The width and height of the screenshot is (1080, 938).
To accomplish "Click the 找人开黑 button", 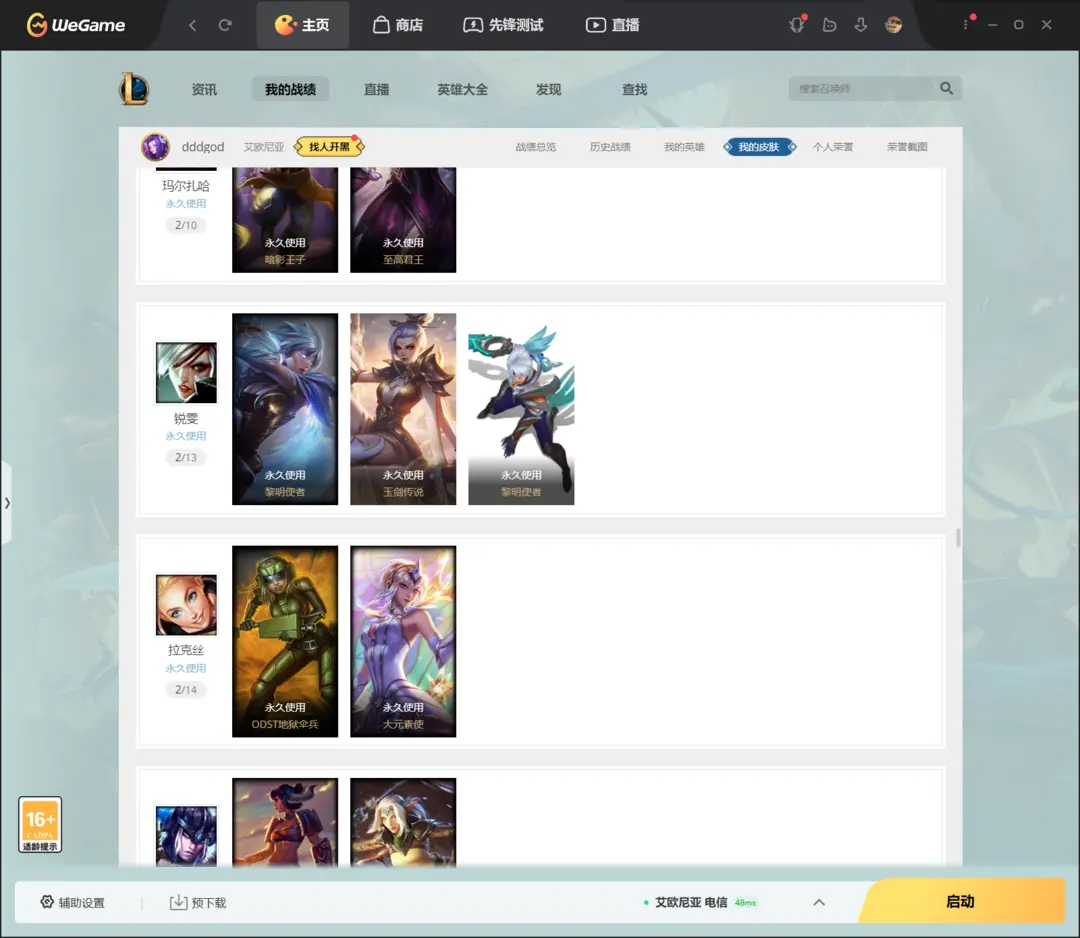I will 329,147.
